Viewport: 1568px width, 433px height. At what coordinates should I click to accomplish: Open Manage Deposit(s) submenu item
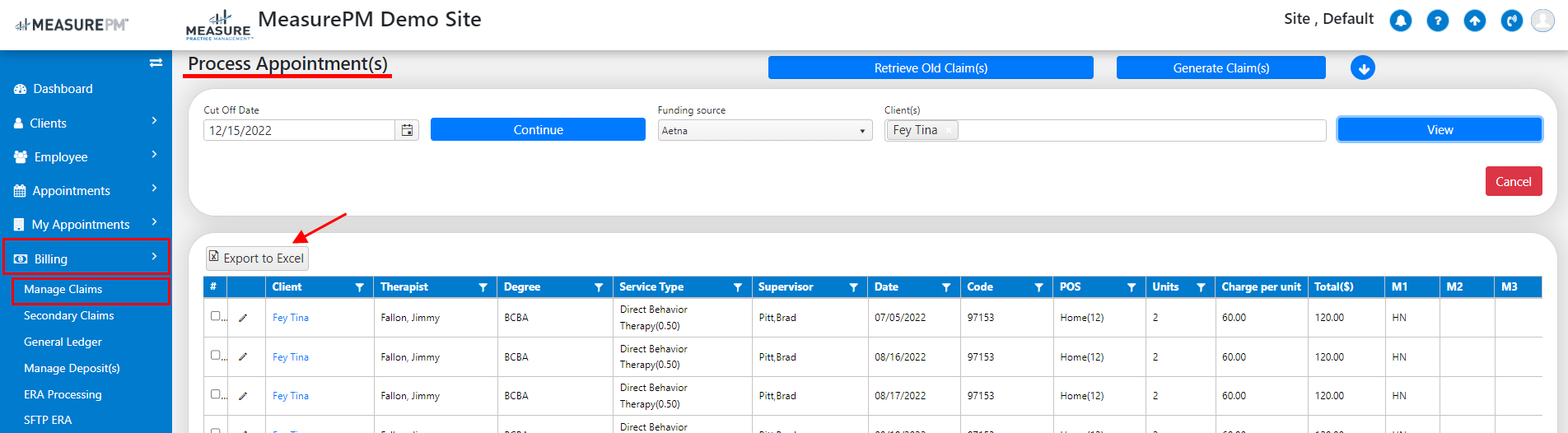point(72,369)
